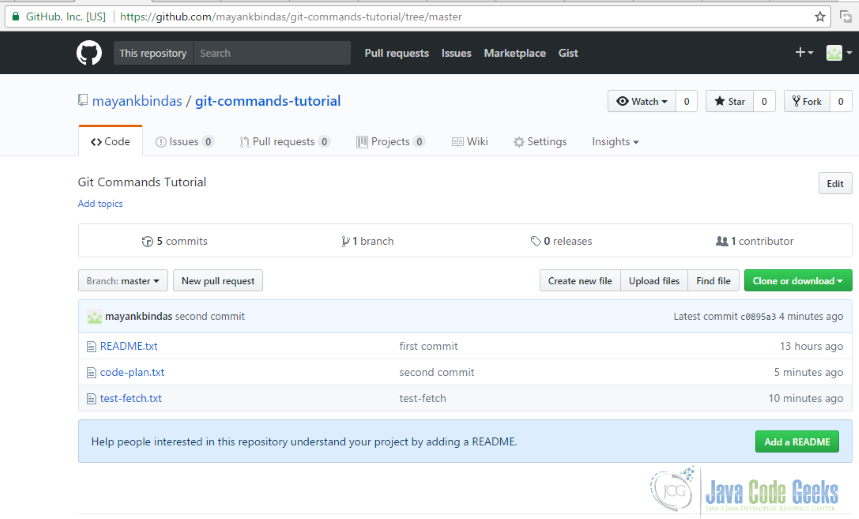Image resolution: width=859 pixels, height=519 pixels.
Task: Open the Watch dropdown
Action: tap(642, 101)
